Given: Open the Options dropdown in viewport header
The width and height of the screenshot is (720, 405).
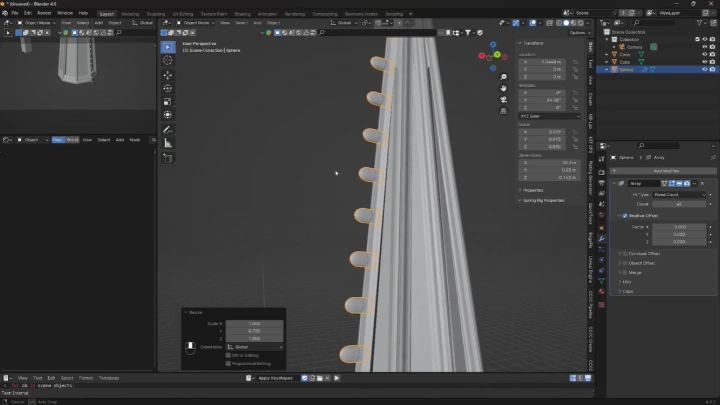Looking at the screenshot, I should pos(579,33).
